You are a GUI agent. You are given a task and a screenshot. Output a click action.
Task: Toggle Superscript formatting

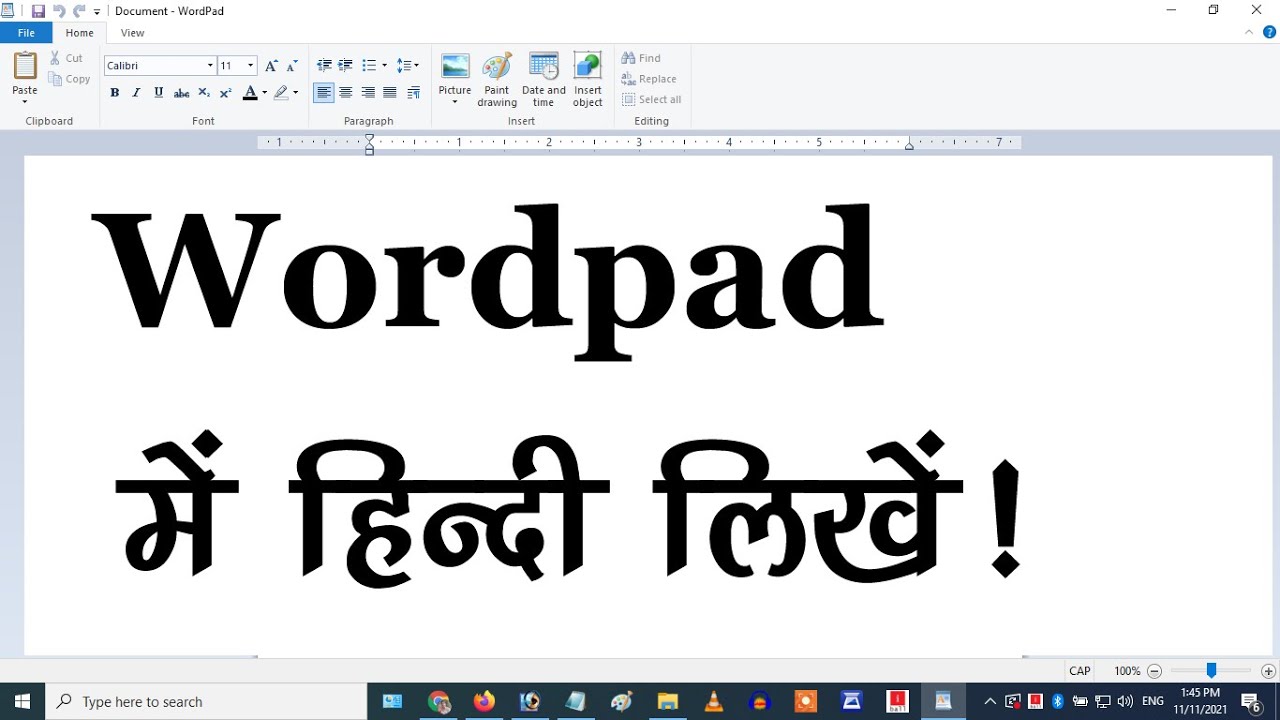point(226,93)
